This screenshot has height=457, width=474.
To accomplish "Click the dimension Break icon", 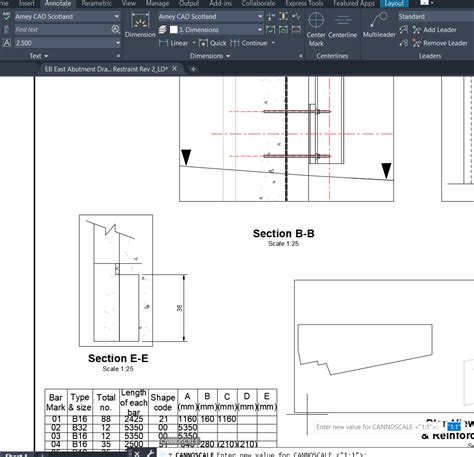I will point(271,16).
